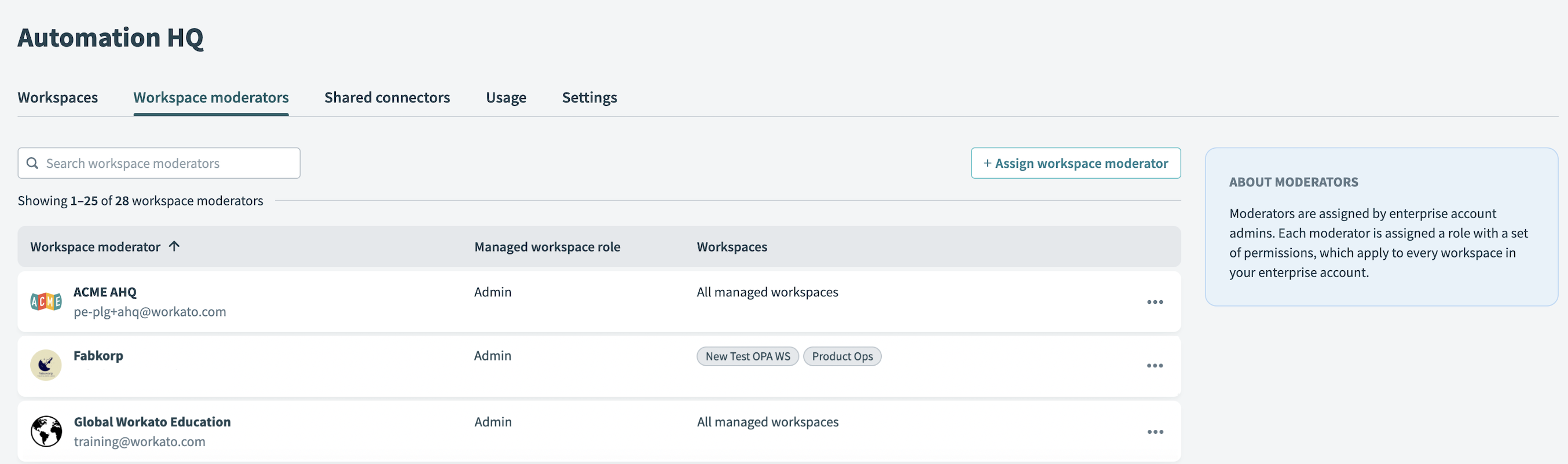Viewport: 1568px width, 464px height.
Task: Go to the Usage tab
Action: click(x=505, y=97)
